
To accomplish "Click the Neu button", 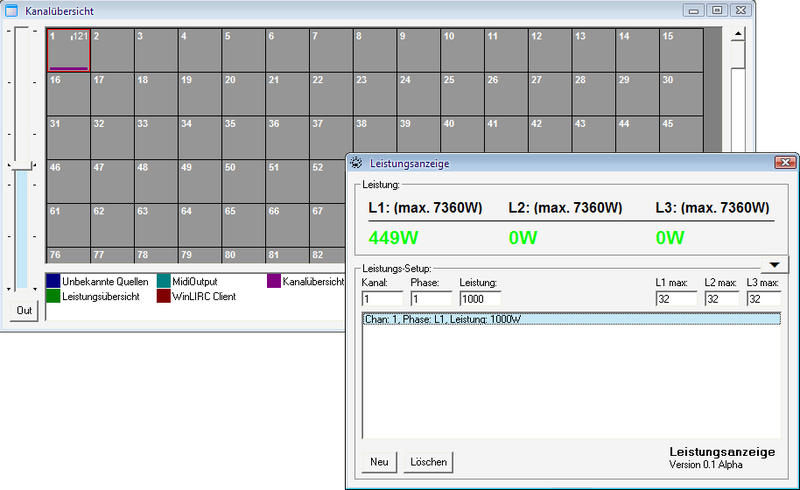I will click(x=379, y=462).
